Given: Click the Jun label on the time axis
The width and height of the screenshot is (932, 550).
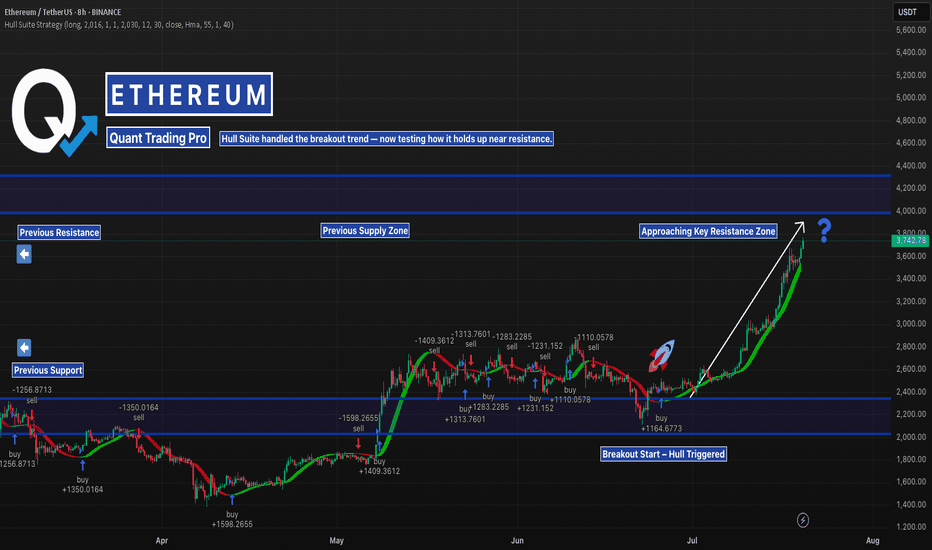Looking at the screenshot, I should [517, 540].
